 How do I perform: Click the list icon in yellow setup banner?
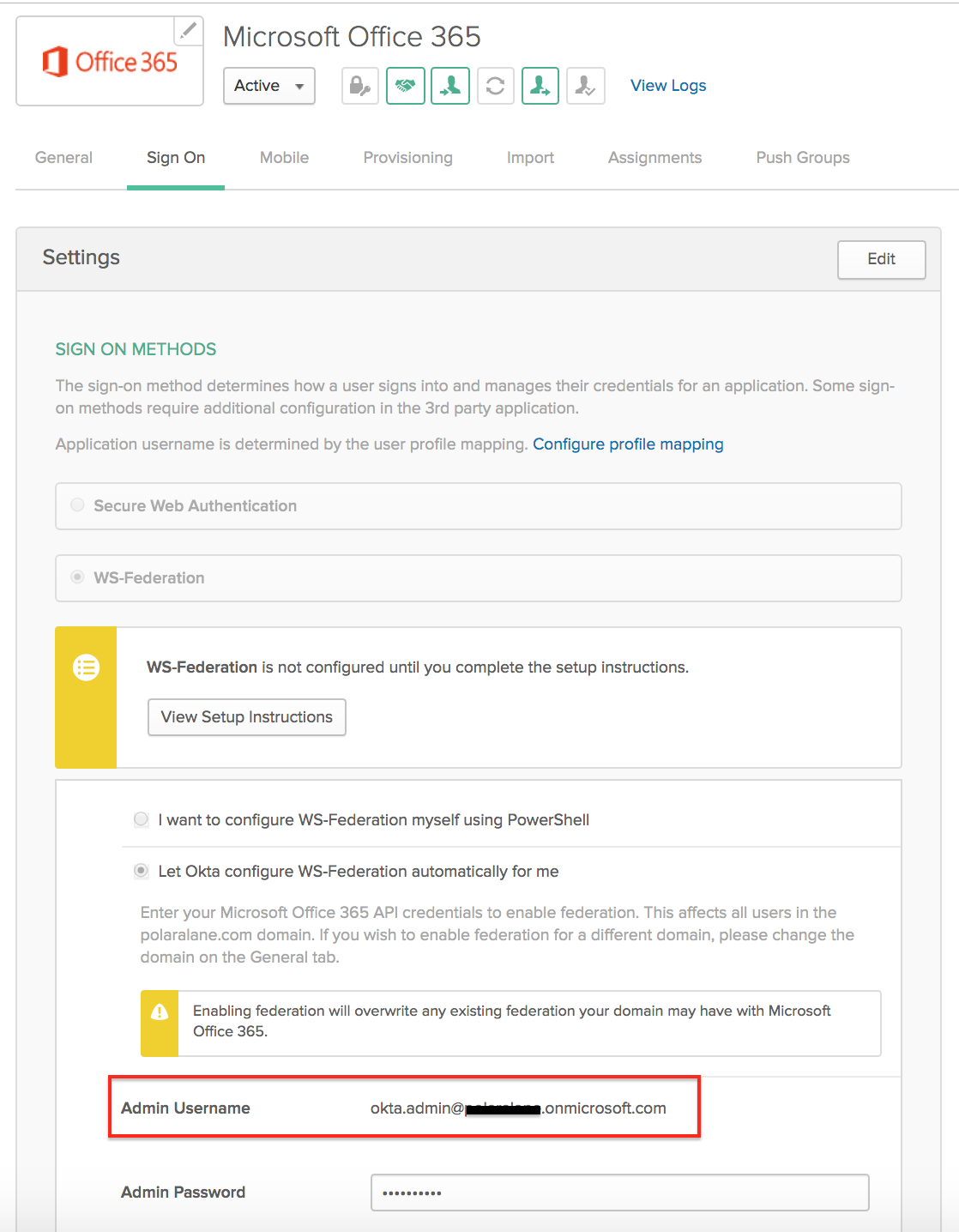click(86, 667)
